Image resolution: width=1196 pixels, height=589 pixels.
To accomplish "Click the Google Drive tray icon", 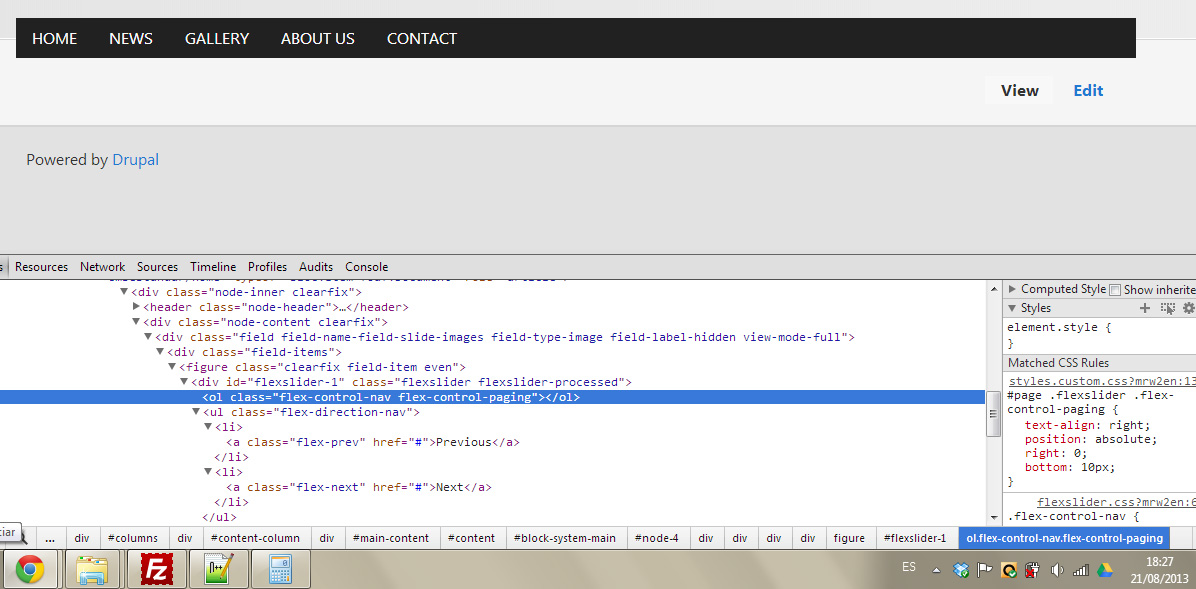I will coord(1105,570).
